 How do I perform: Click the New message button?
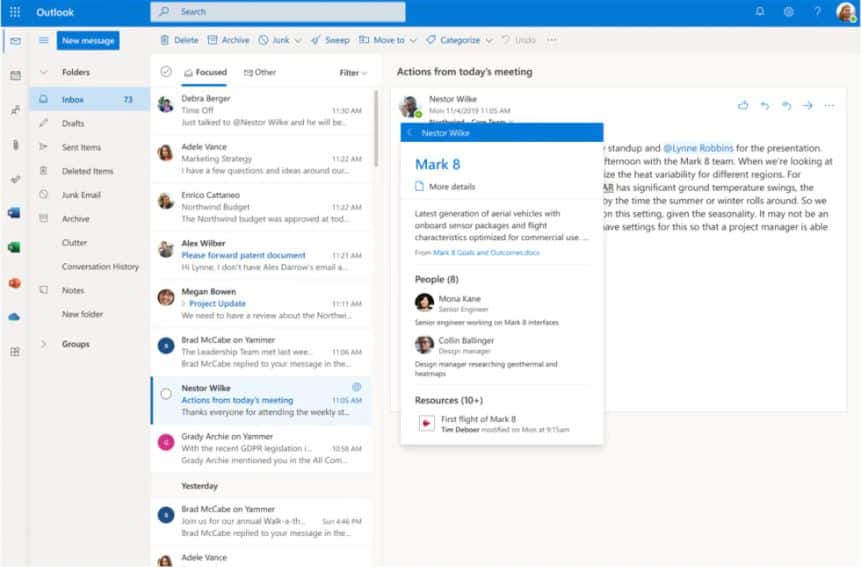(88, 41)
